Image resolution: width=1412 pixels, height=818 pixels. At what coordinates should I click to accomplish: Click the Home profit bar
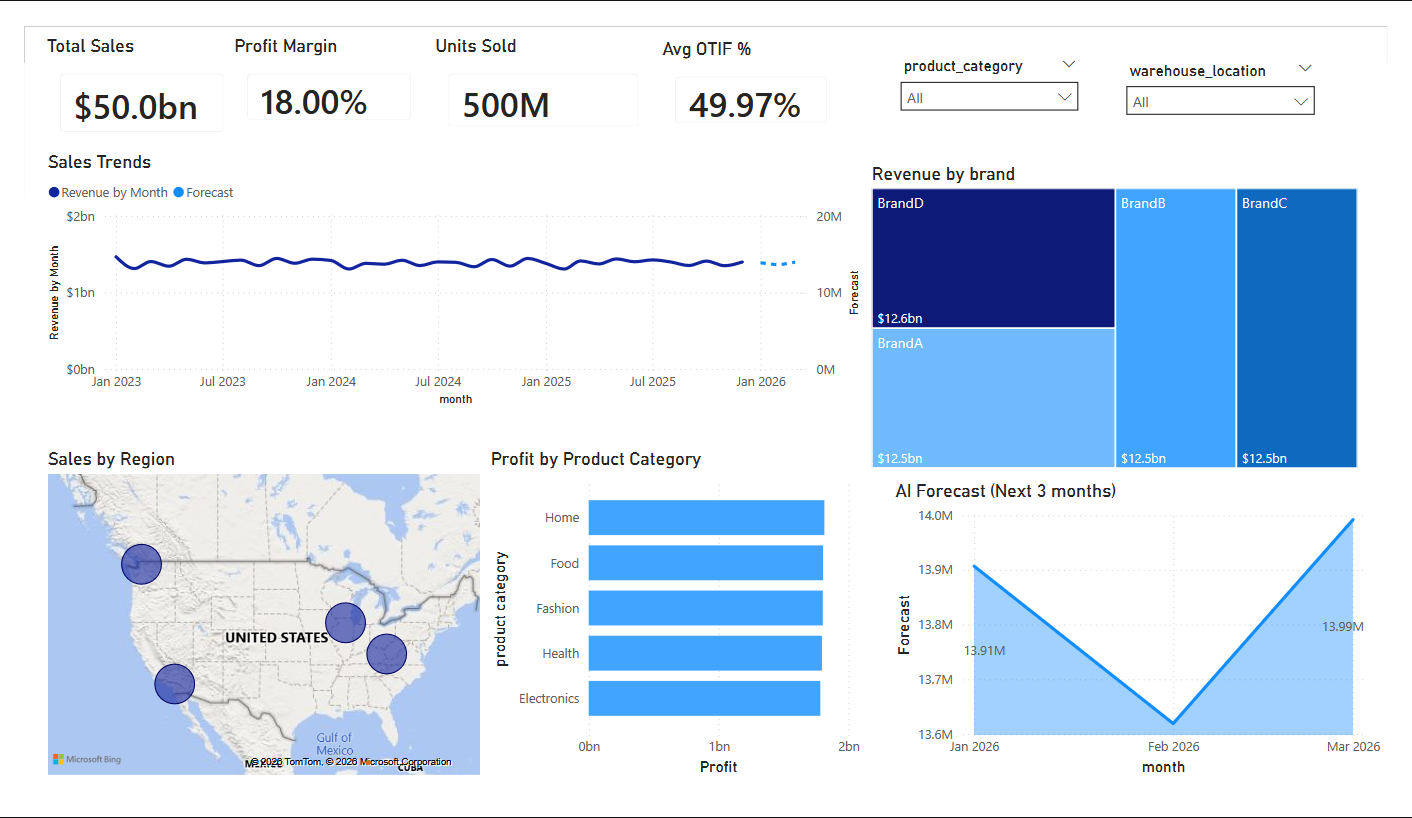[706, 518]
